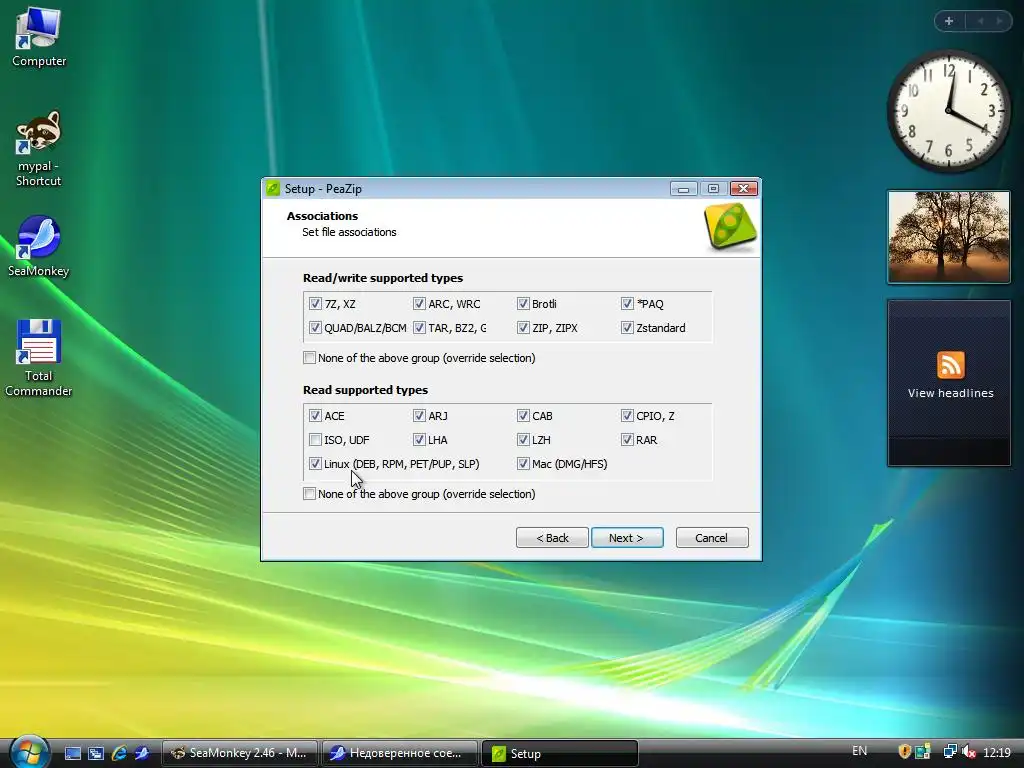Uncheck the ACE association
1024x768 pixels.
[x=315, y=416]
